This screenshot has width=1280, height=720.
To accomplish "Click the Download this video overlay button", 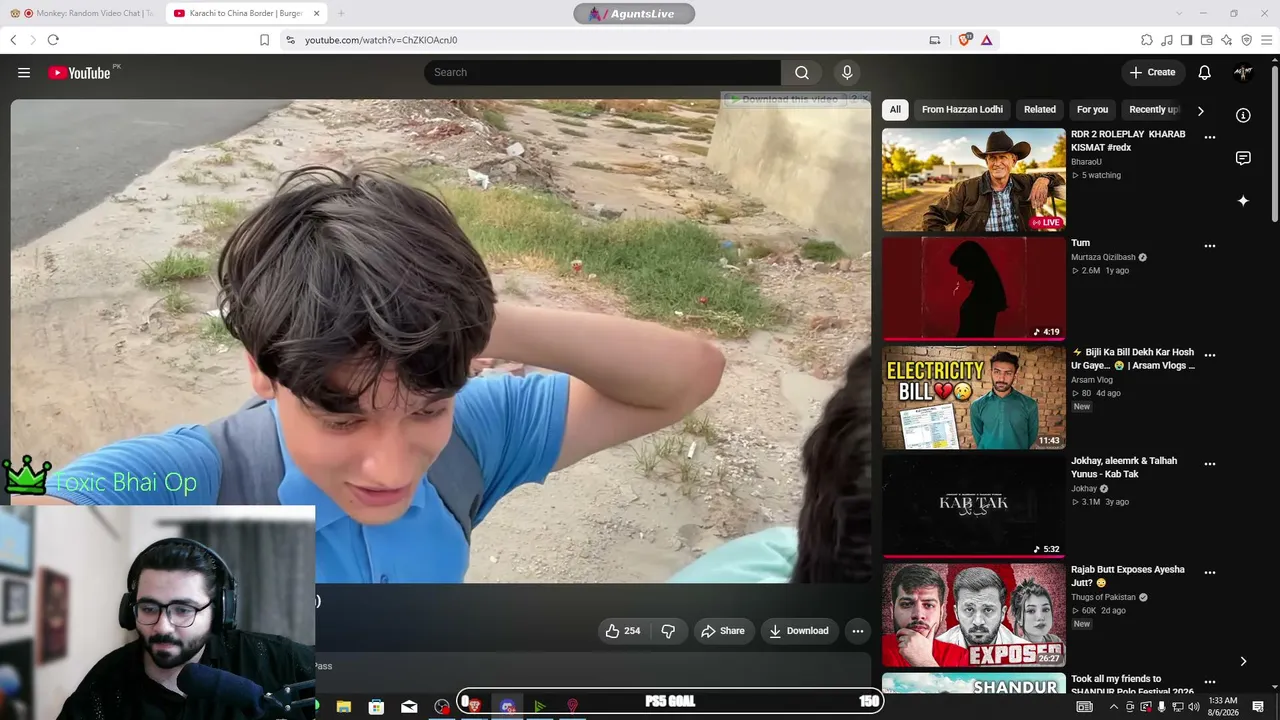I will (784, 99).
